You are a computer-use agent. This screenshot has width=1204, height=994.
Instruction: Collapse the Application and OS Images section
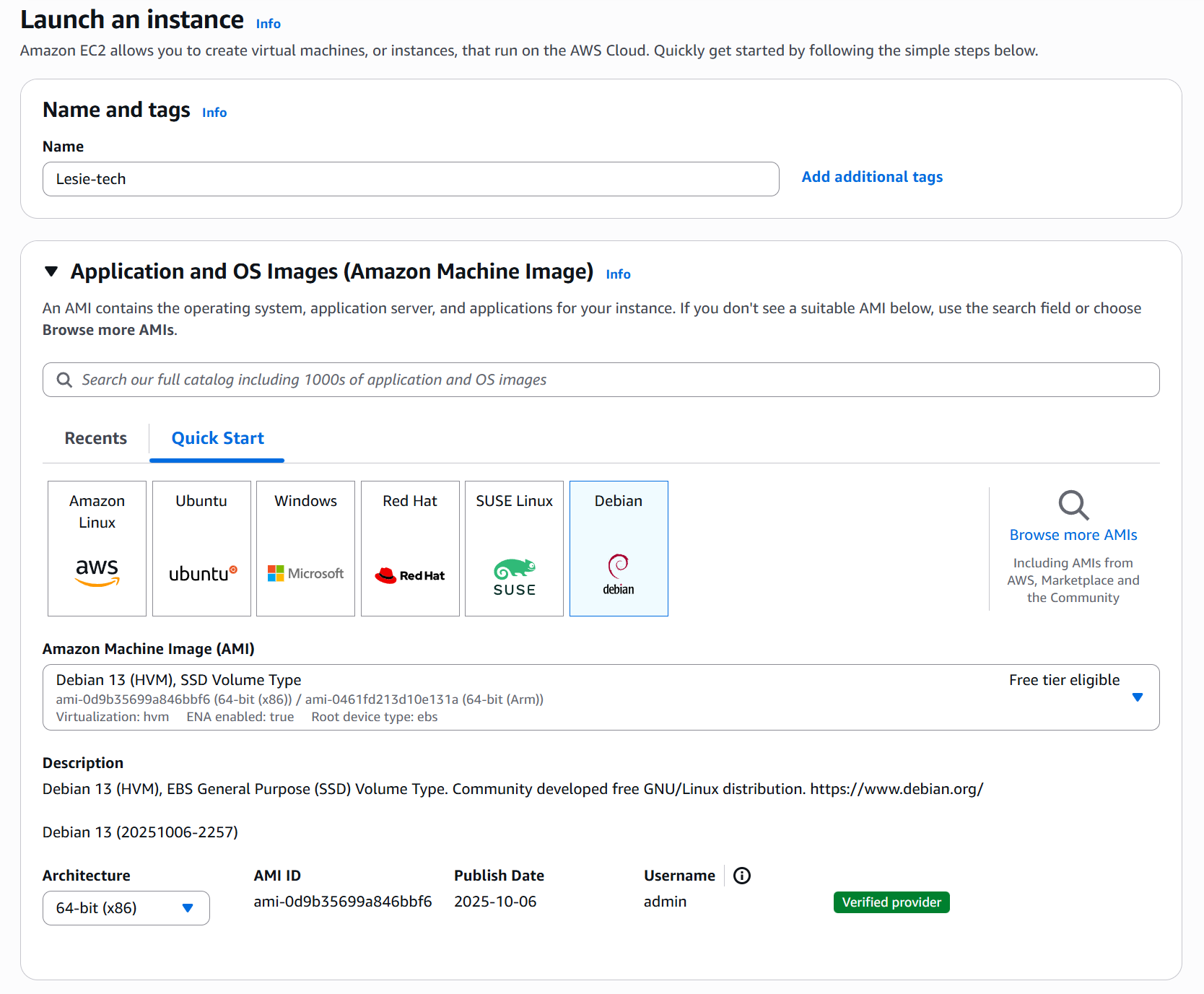51,271
